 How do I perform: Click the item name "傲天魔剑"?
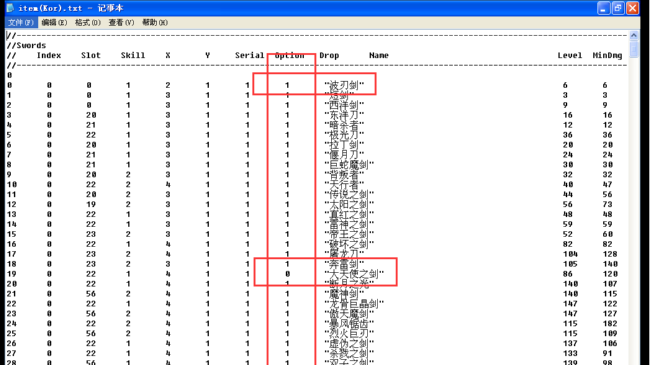pyautogui.click(x=349, y=314)
